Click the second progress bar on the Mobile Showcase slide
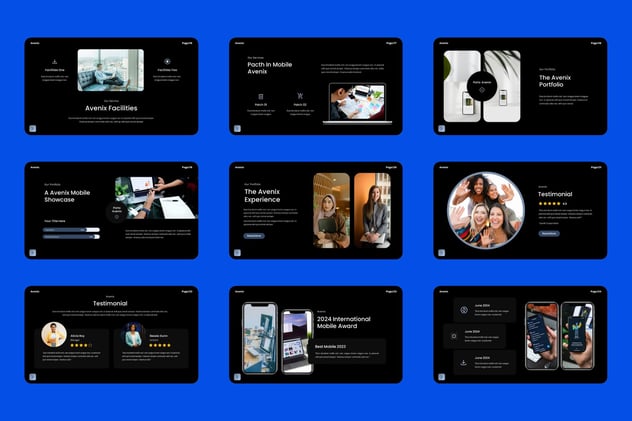632x421 pixels. [x=71, y=237]
